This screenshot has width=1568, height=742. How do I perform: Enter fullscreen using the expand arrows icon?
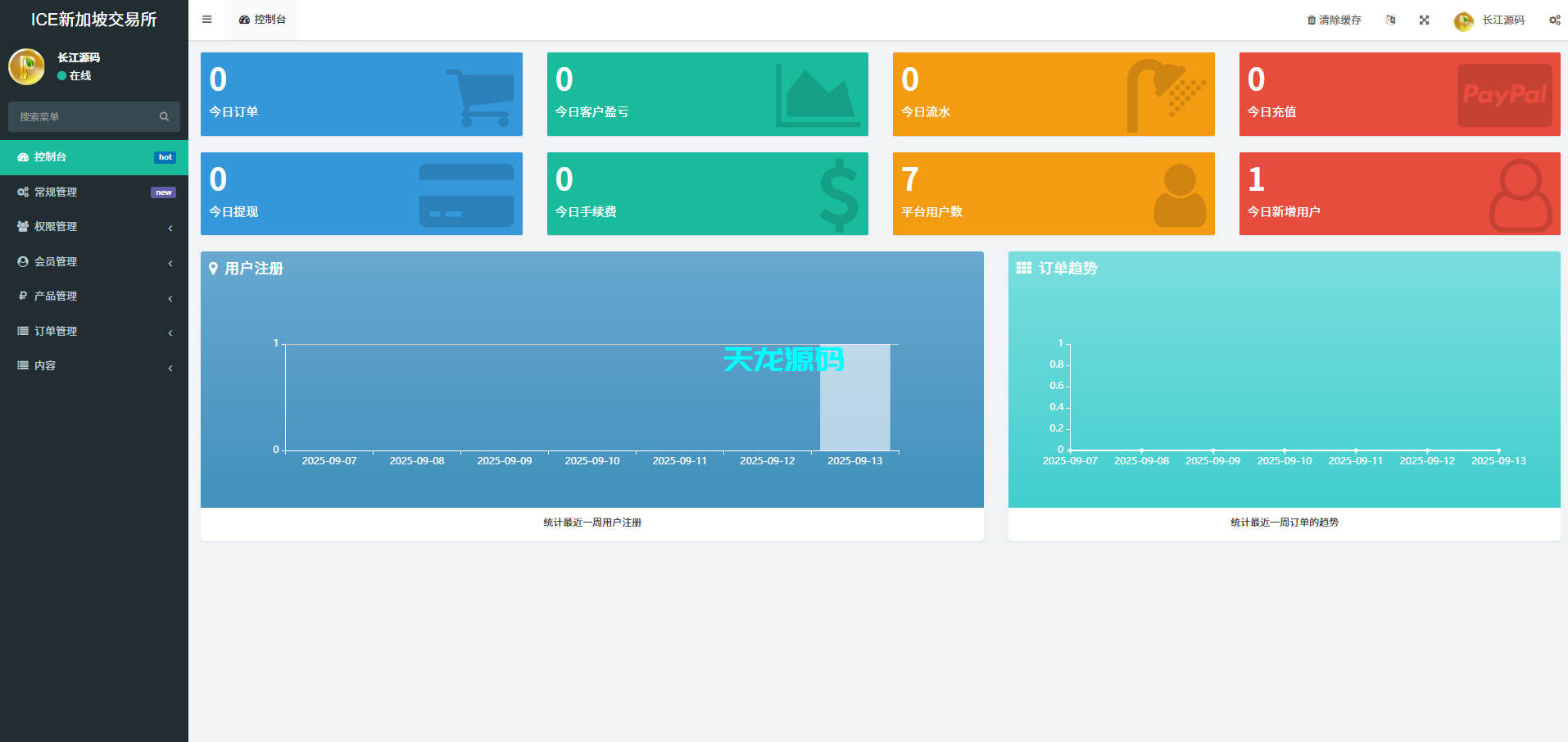tap(1424, 20)
